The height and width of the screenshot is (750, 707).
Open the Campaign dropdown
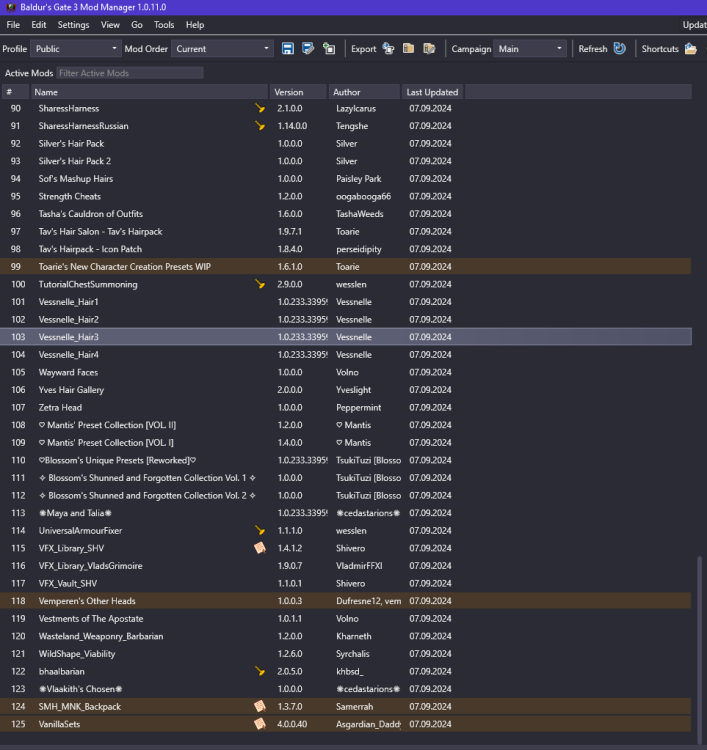tap(531, 48)
